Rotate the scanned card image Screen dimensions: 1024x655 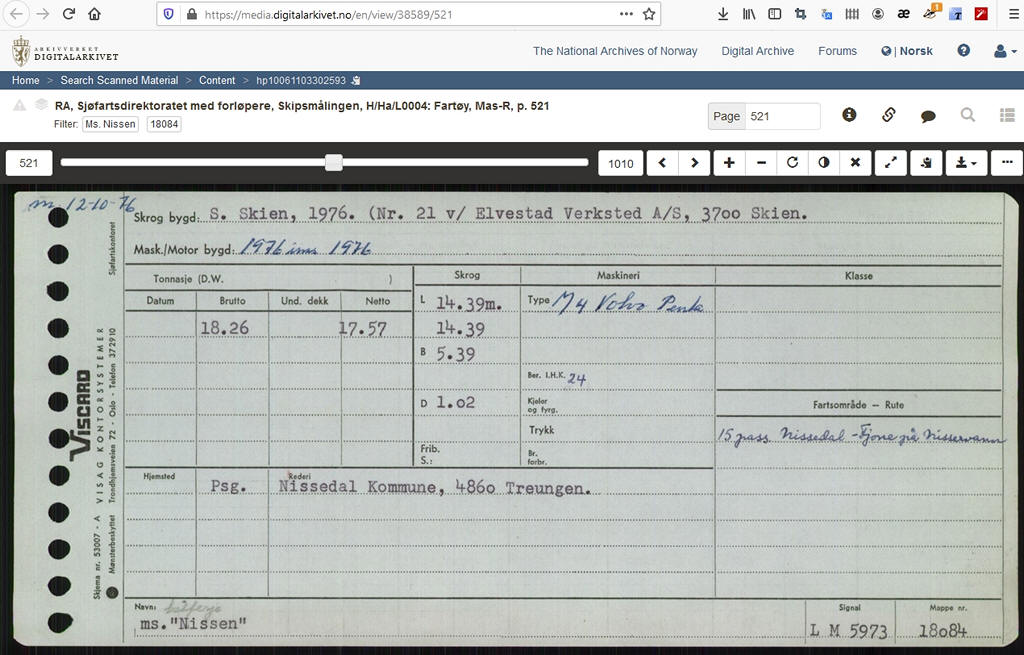pyautogui.click(x=792, y=163)
